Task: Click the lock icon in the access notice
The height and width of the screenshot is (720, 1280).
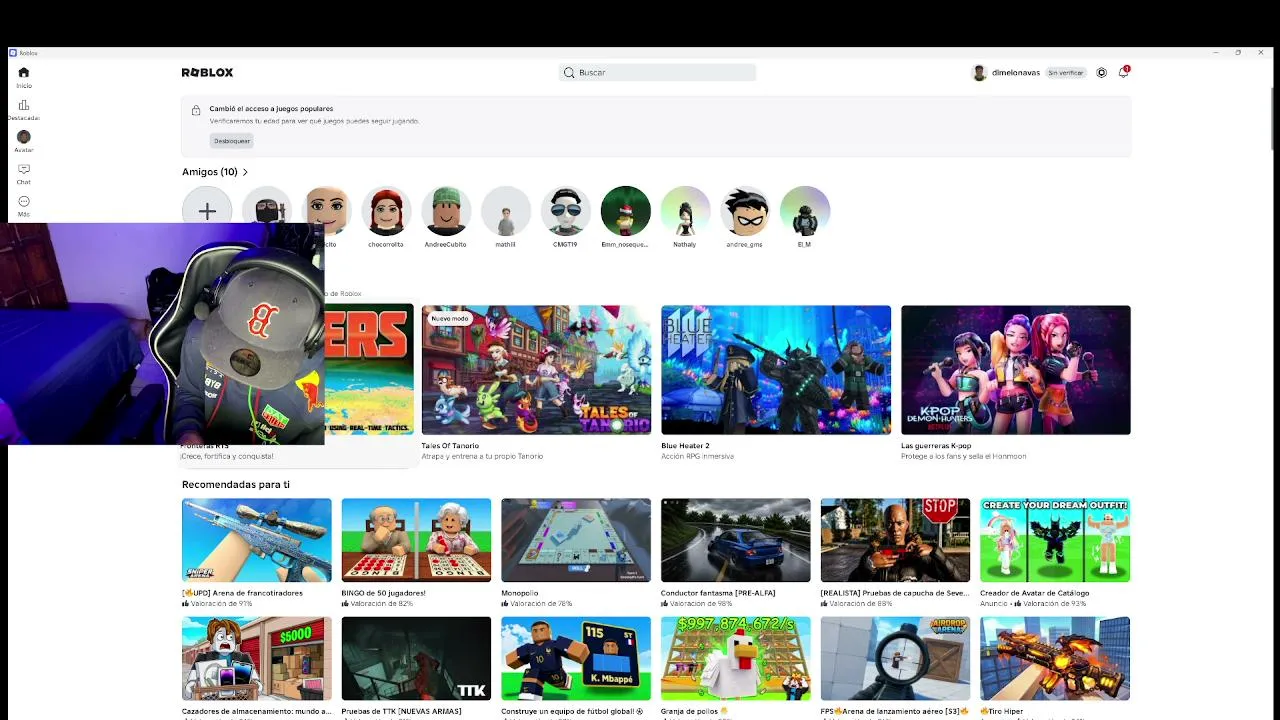Action: [196, 110]
